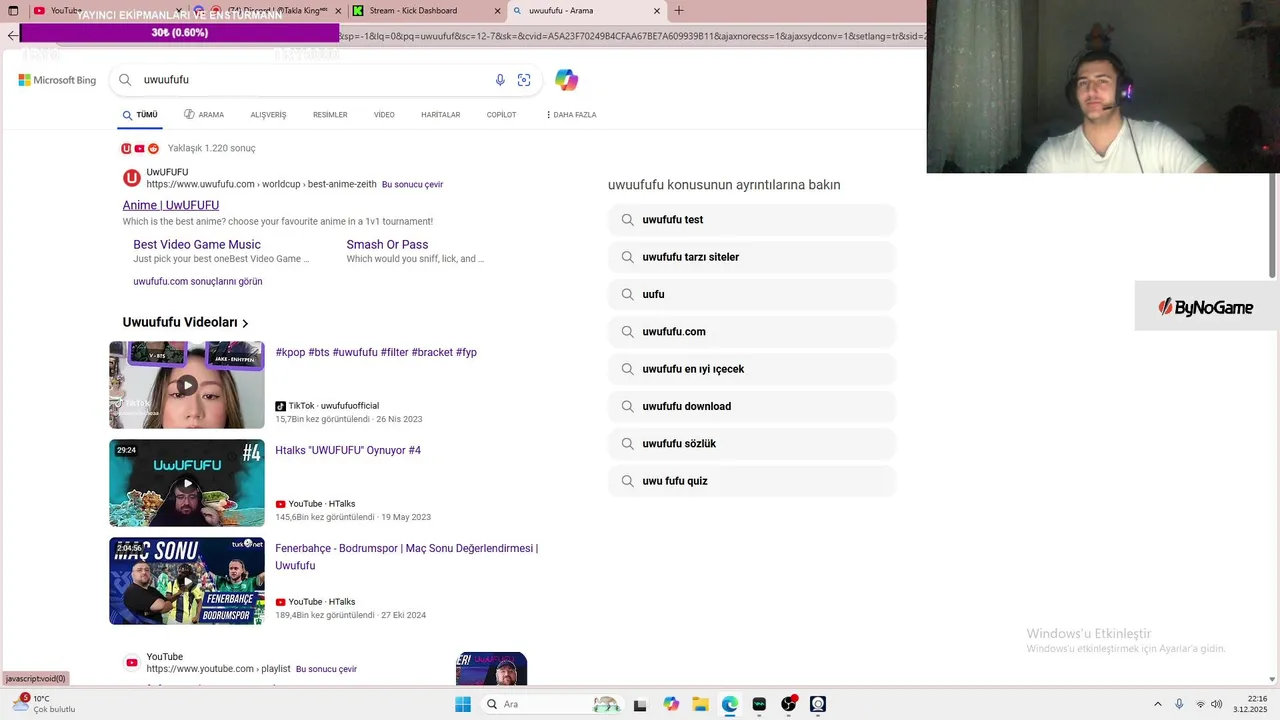Choose suggestion uwufufu en iyi içecek
The image size is (1280, 720).
(x=751, y=369)
